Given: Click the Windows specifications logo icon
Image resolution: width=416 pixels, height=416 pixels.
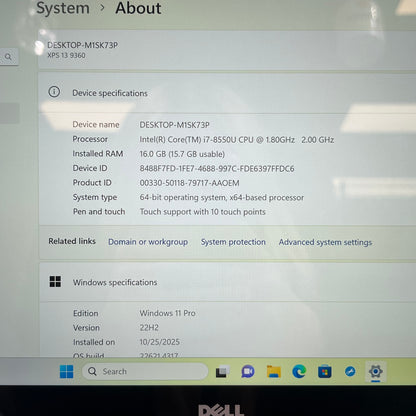Looking at the screenshot, I should [x=55, y=281].
